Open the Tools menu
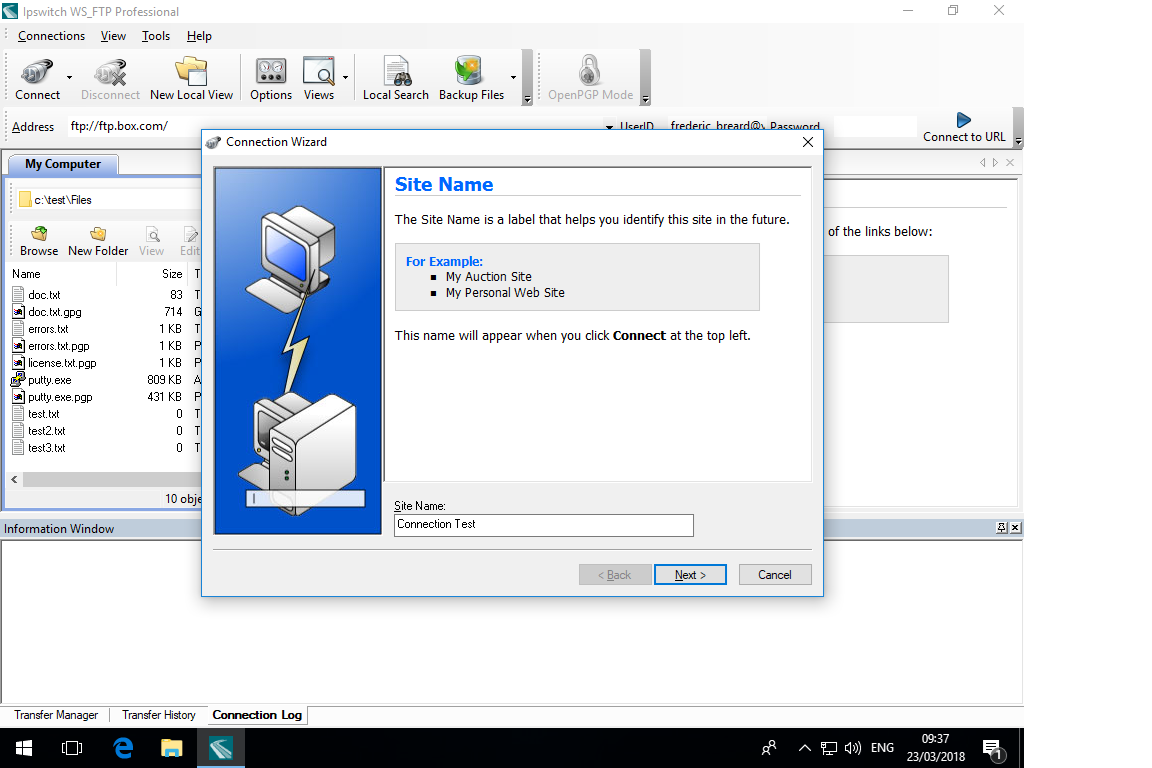 156,36
